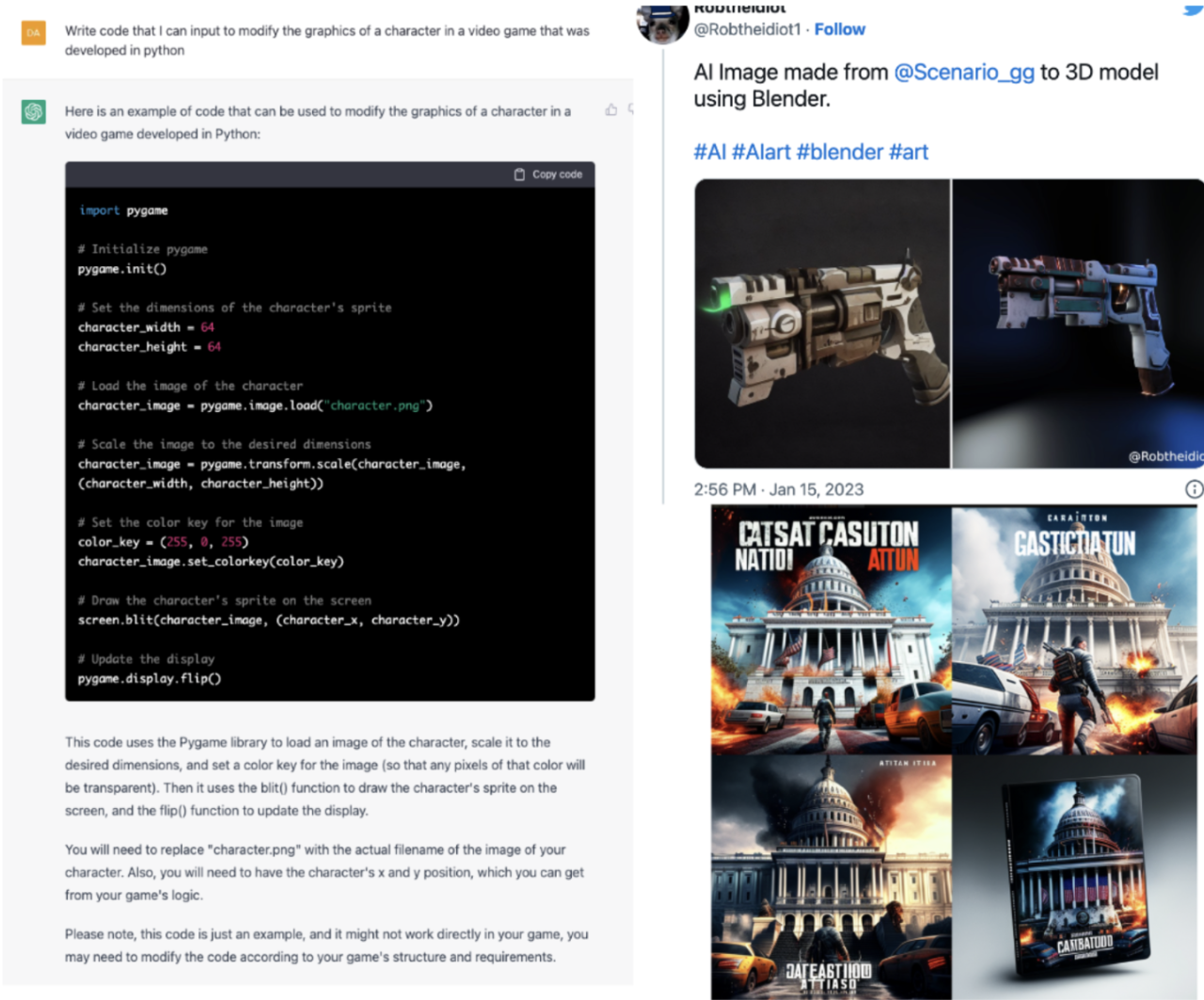Open the right blue gun render image
The width and height of the screenshot is (1204, 1000).
[1078, 324]
